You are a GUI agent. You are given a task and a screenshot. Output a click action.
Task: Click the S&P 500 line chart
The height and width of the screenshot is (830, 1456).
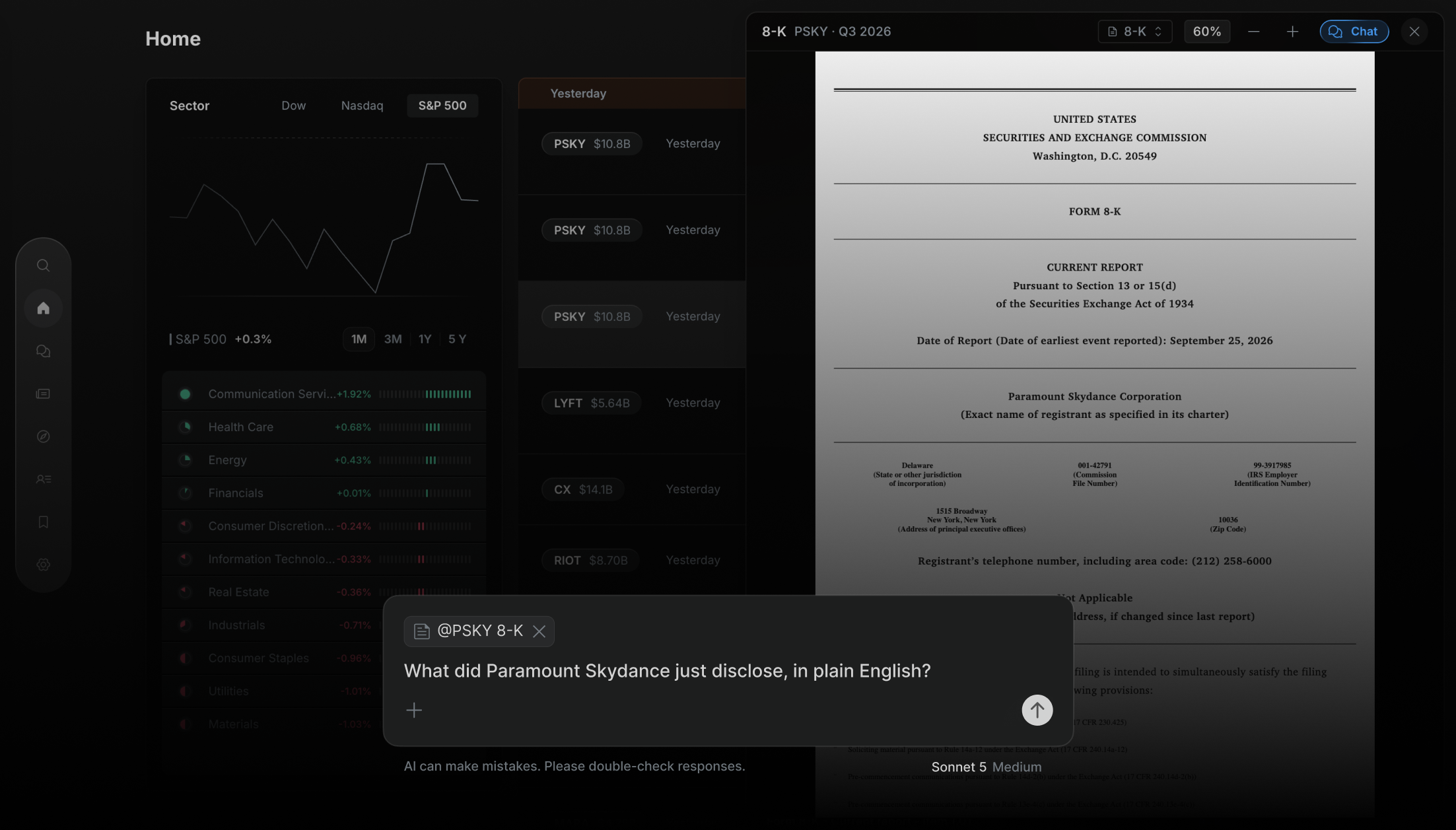point(324,228)
